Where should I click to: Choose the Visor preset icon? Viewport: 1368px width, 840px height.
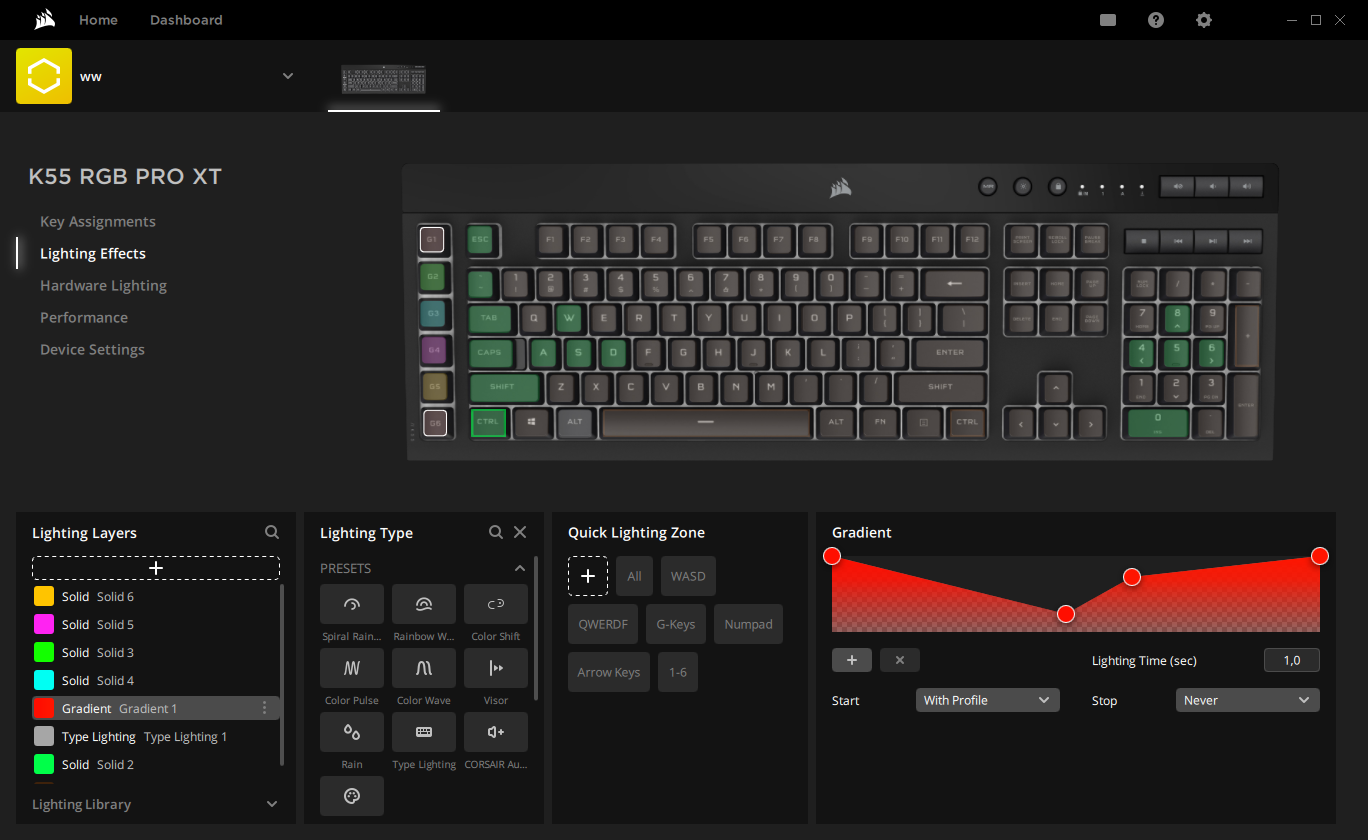[496, 668]
